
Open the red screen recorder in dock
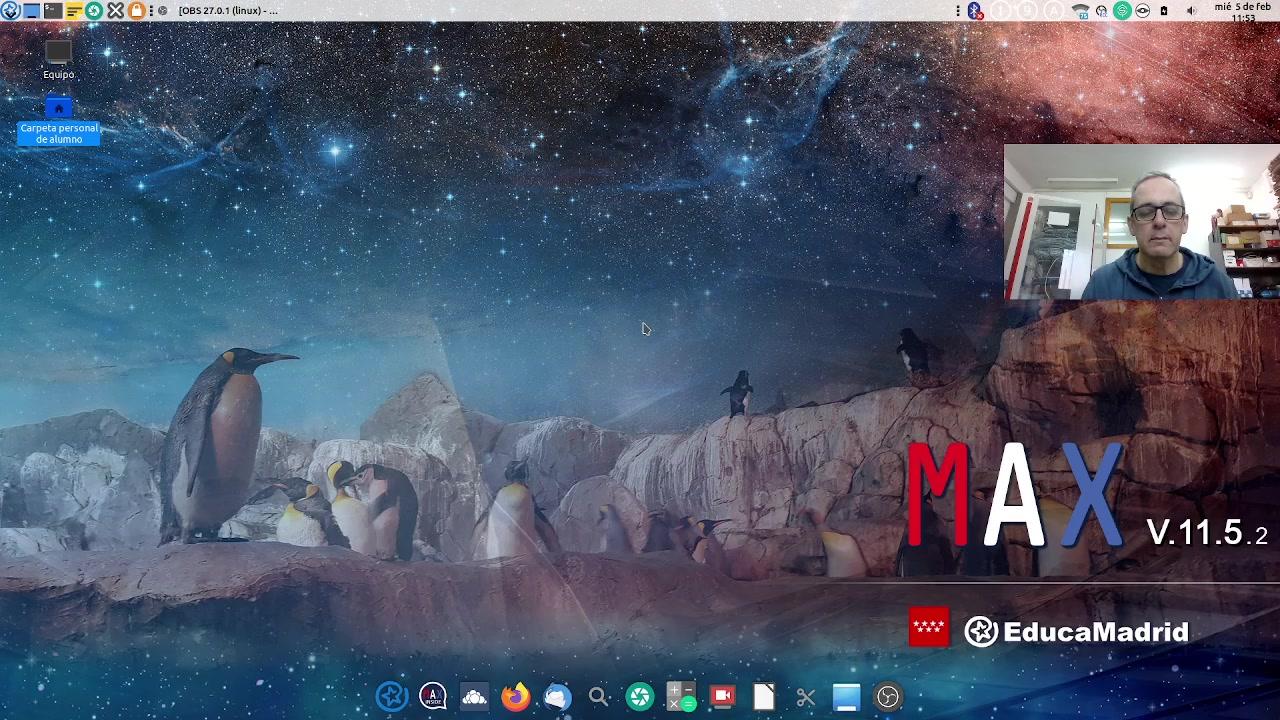722,696
